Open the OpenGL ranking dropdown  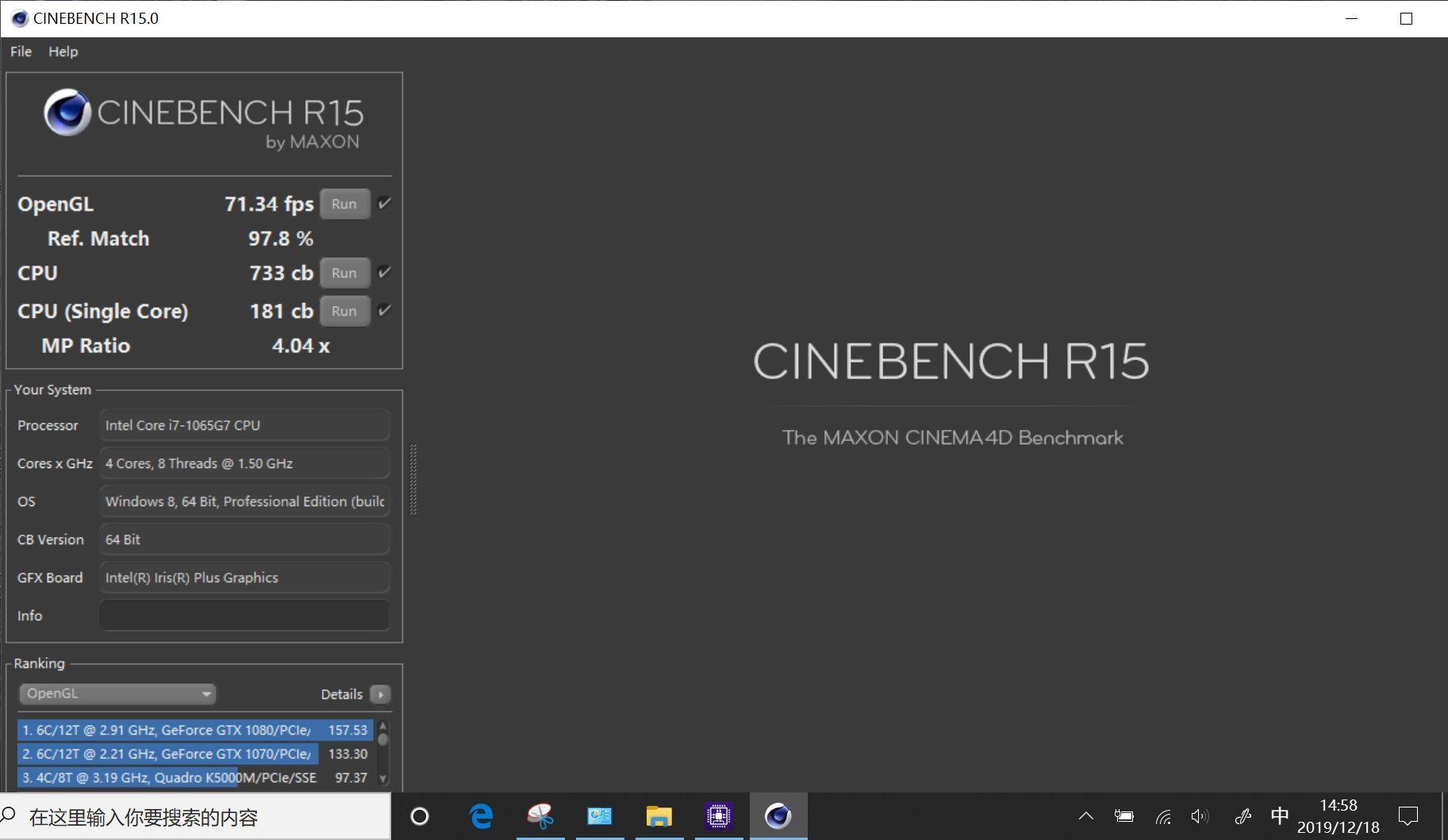coord(117,694)
